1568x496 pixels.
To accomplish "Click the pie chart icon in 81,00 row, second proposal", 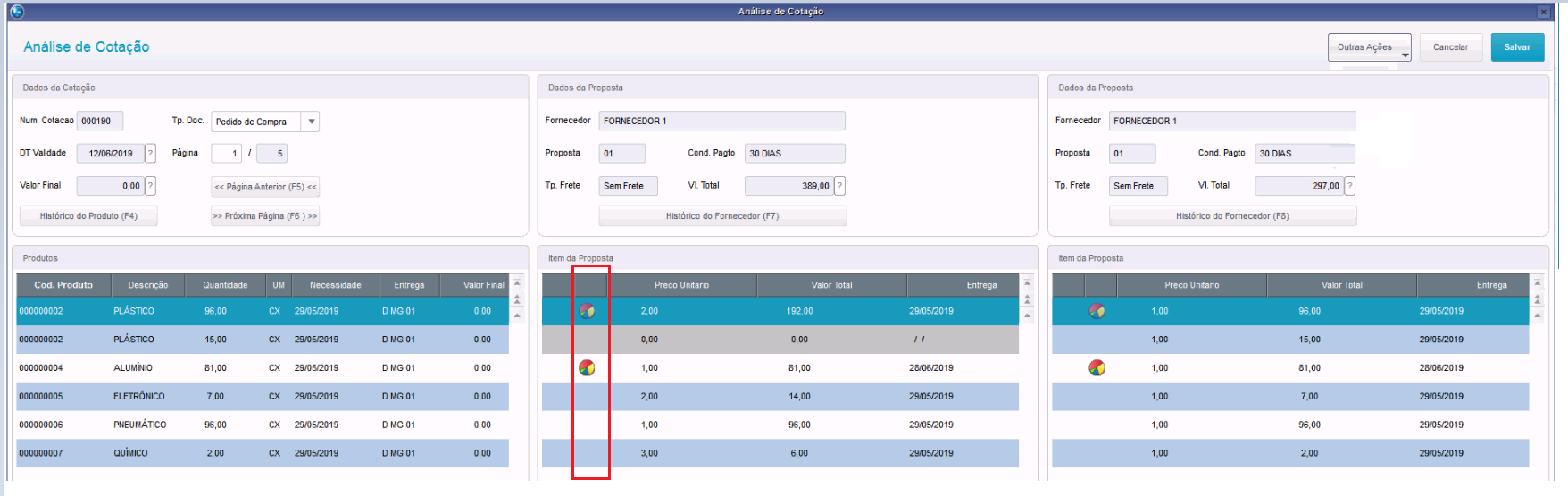I will (1097, 367).
